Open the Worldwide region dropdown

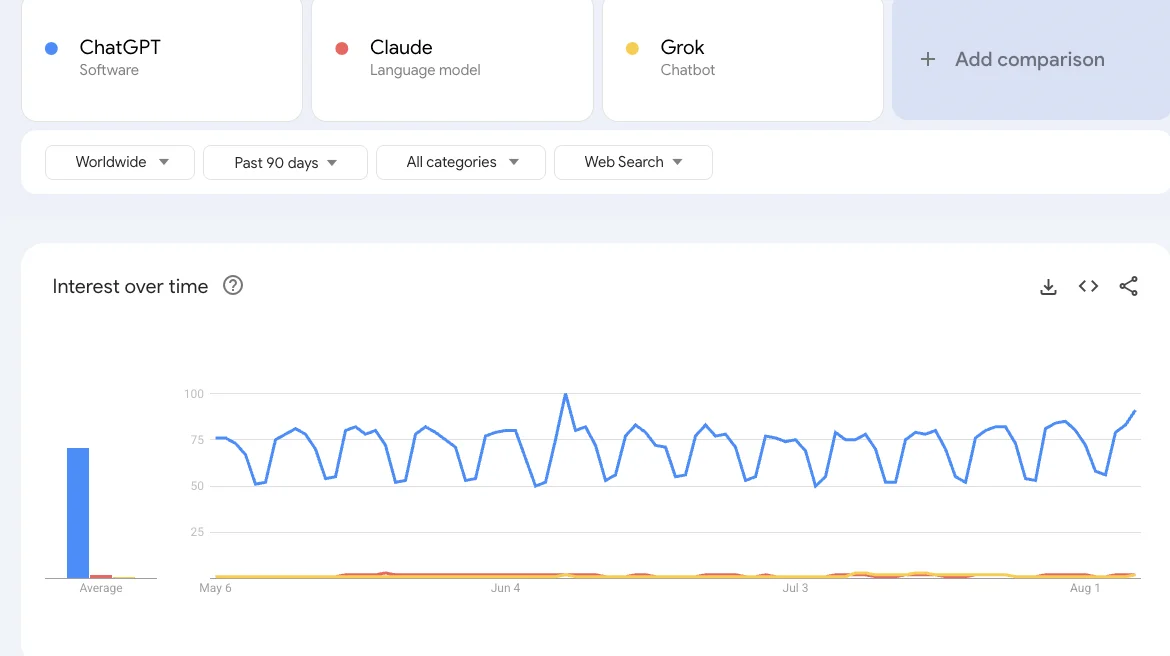tap(120, 162)
